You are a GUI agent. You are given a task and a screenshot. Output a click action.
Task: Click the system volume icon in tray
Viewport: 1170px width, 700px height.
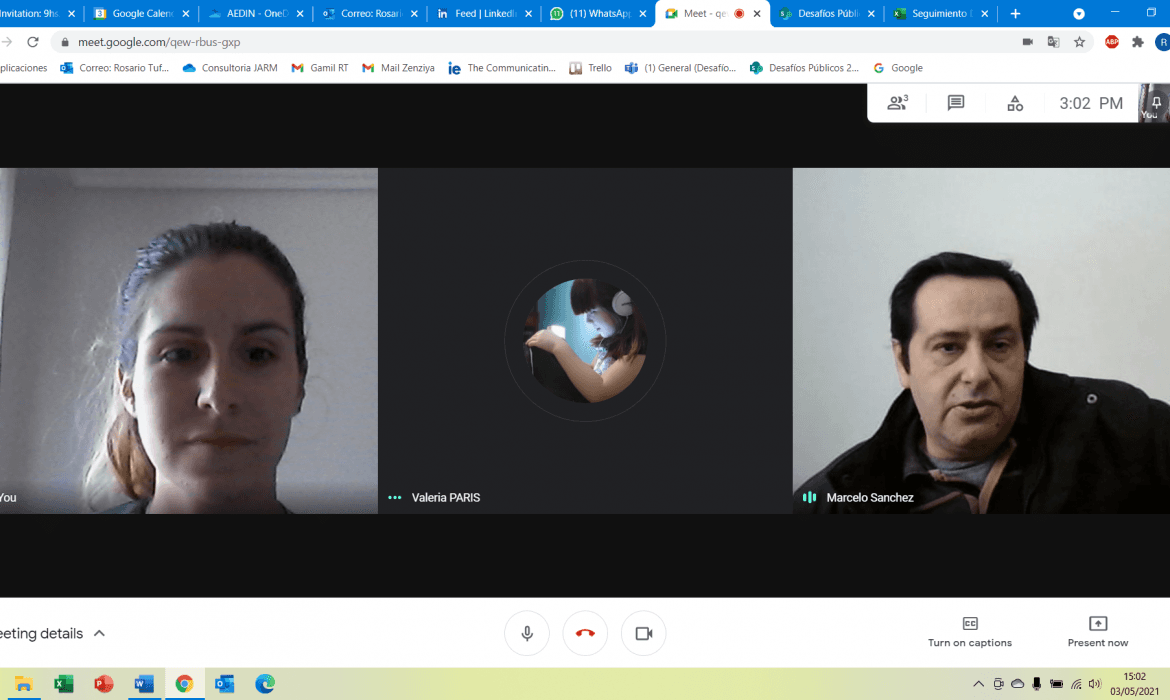[1095, 684]
